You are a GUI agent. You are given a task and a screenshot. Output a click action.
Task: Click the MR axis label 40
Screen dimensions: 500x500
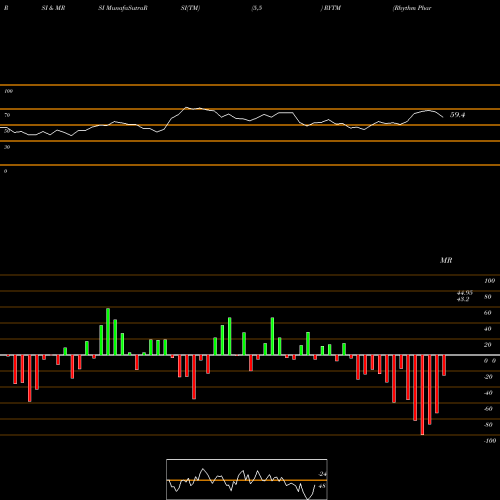[x=488, y=329]
